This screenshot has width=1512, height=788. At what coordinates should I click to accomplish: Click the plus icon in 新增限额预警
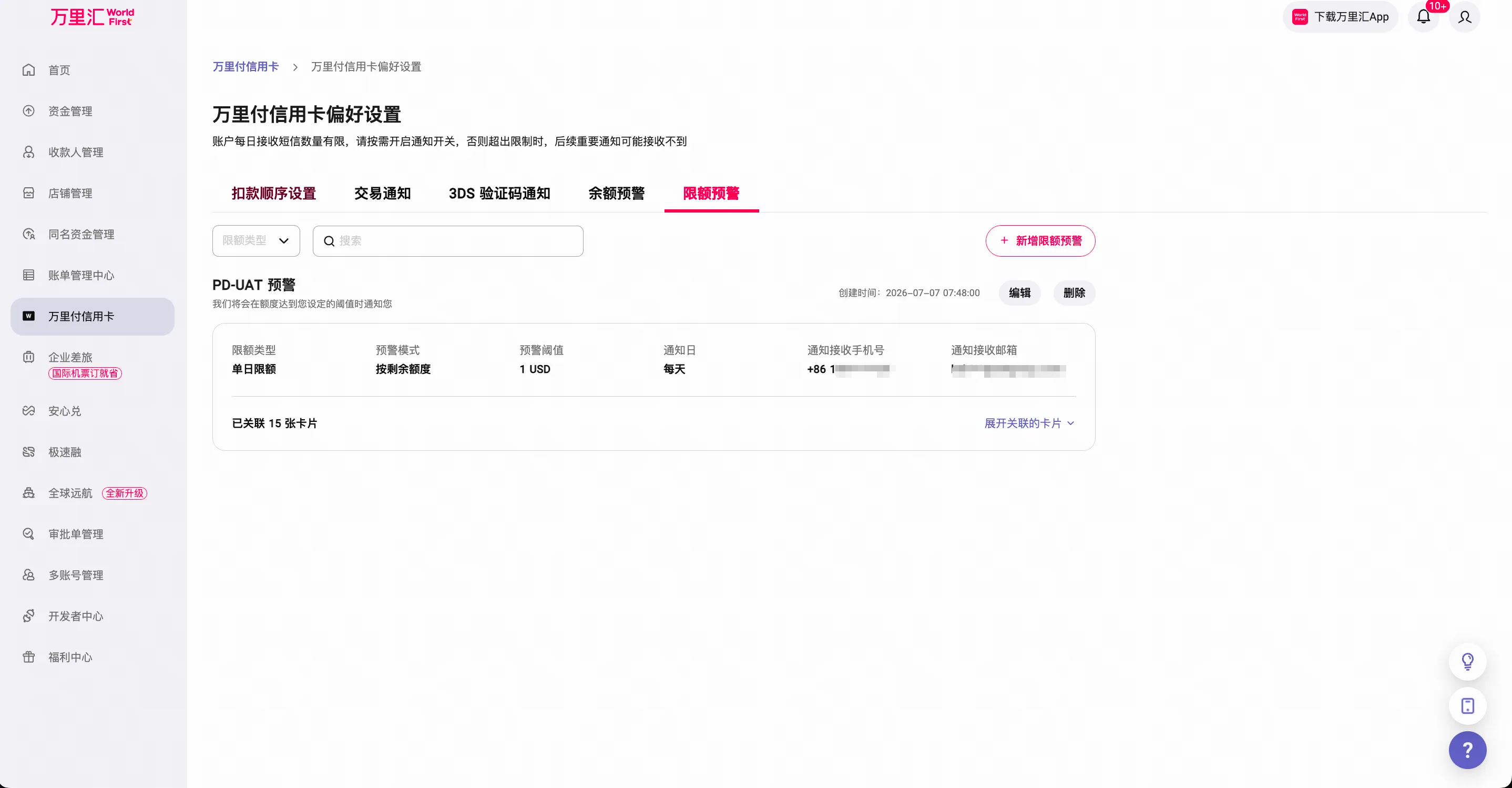click(x=1004, y=241)
